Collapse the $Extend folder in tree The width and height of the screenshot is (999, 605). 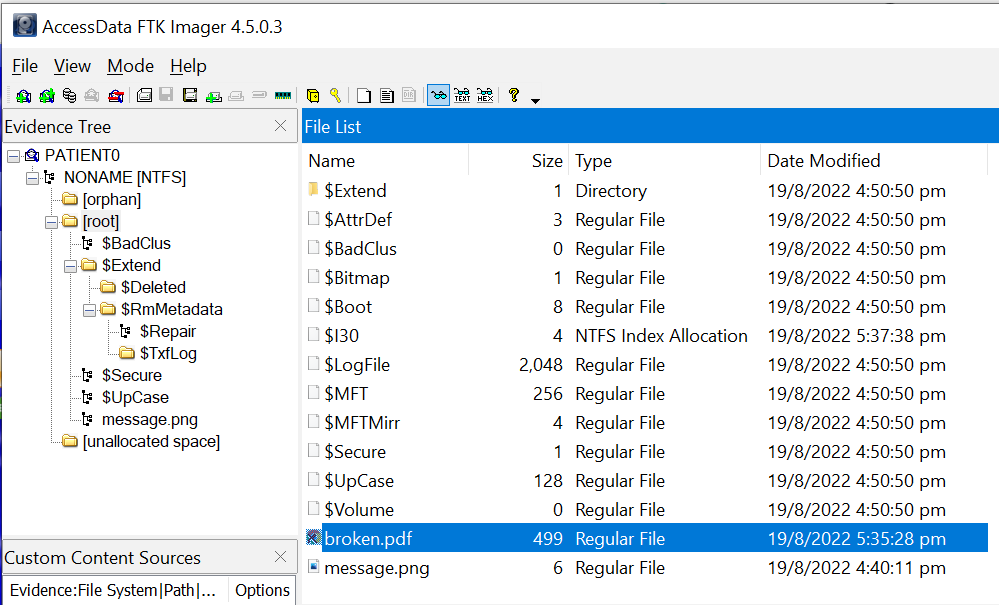click(70, 266)
